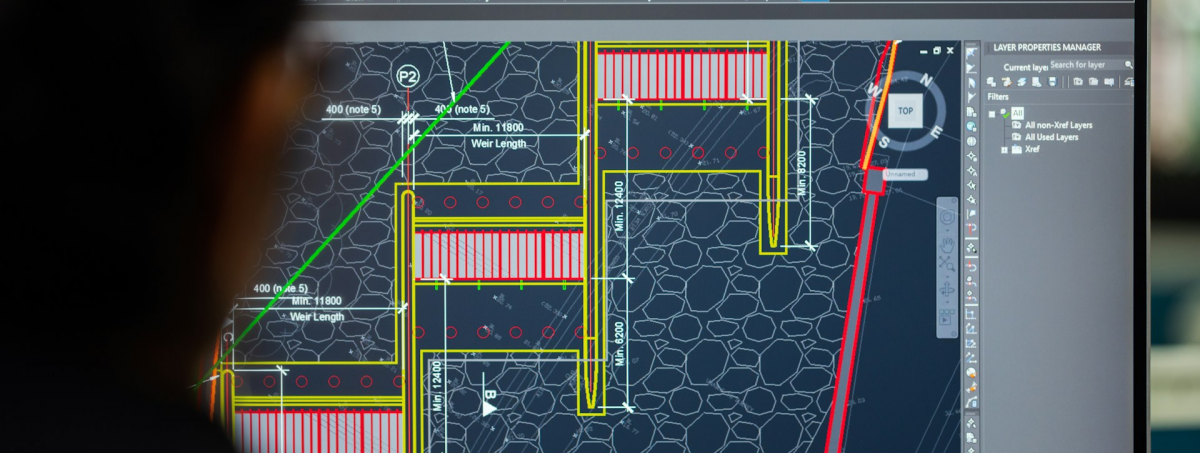Click the TOP face of the ViewCube
This screenshot has width=1200, height=453.
tap(905, 111)
